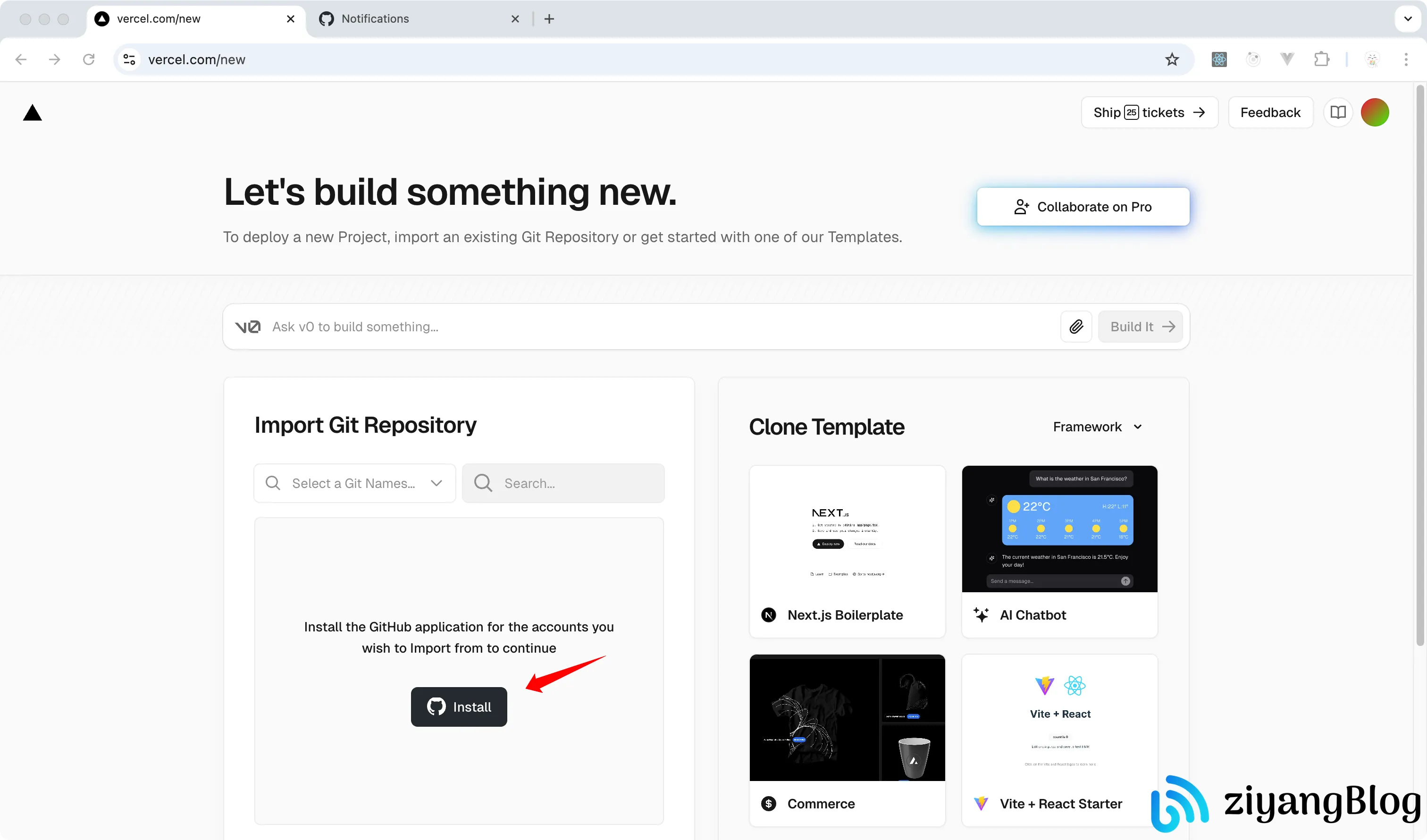Click the Clone Template heading
1427x840 pixels.
tap(827, 427)
